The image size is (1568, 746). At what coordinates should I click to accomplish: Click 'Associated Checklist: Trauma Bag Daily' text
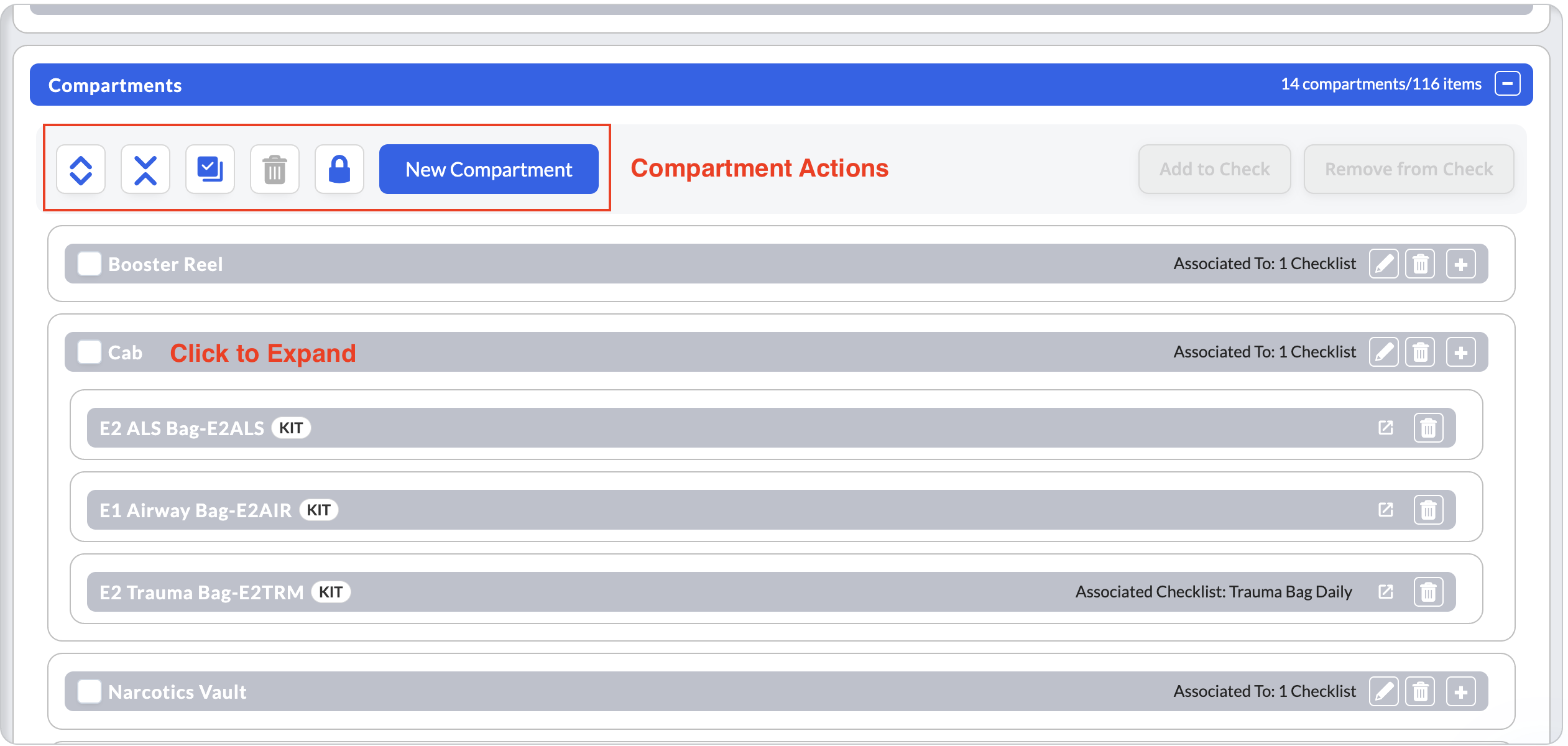coord(1214,592)
